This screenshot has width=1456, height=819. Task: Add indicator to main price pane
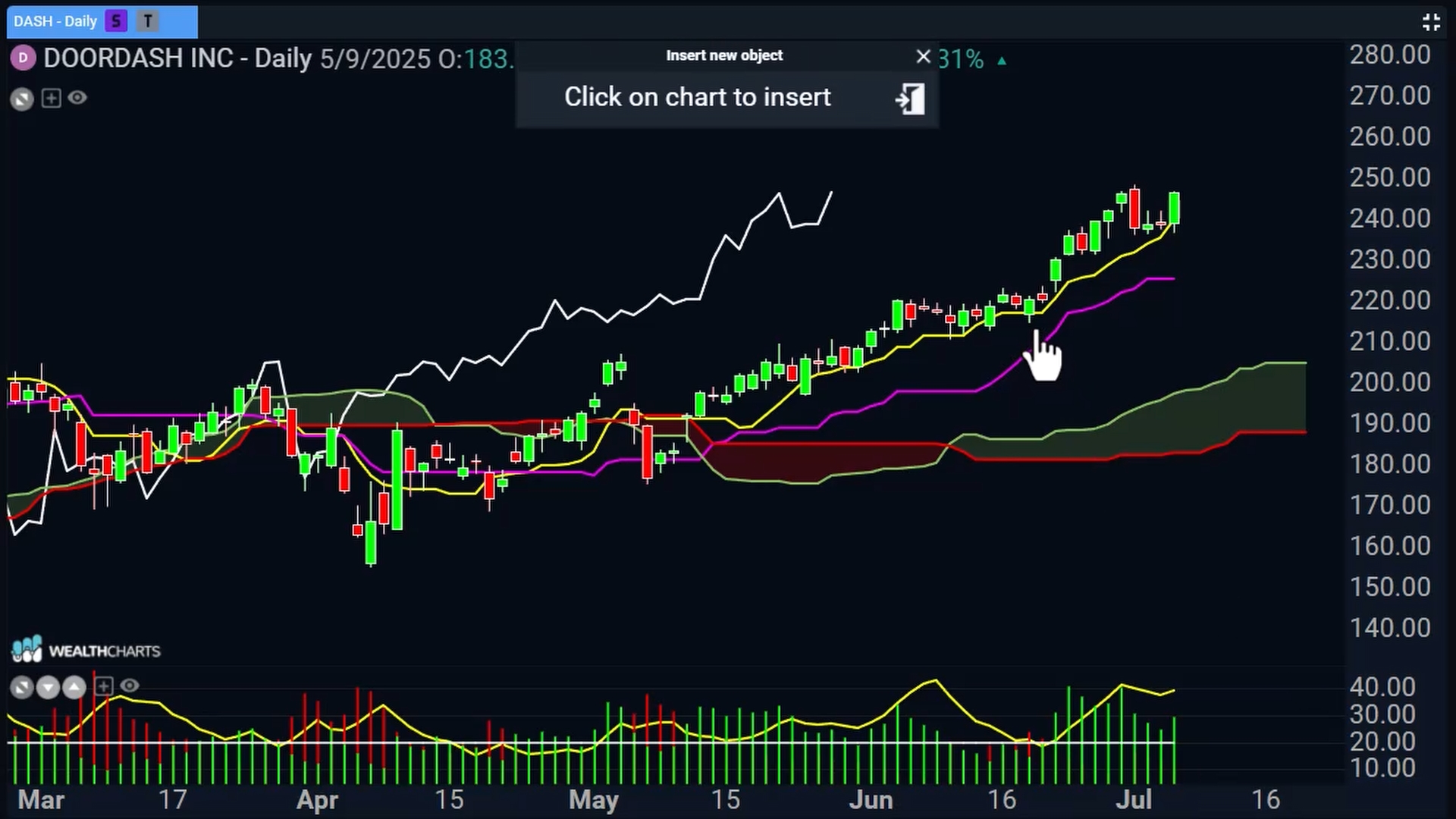pyautogui.click(x=51, y=98)
